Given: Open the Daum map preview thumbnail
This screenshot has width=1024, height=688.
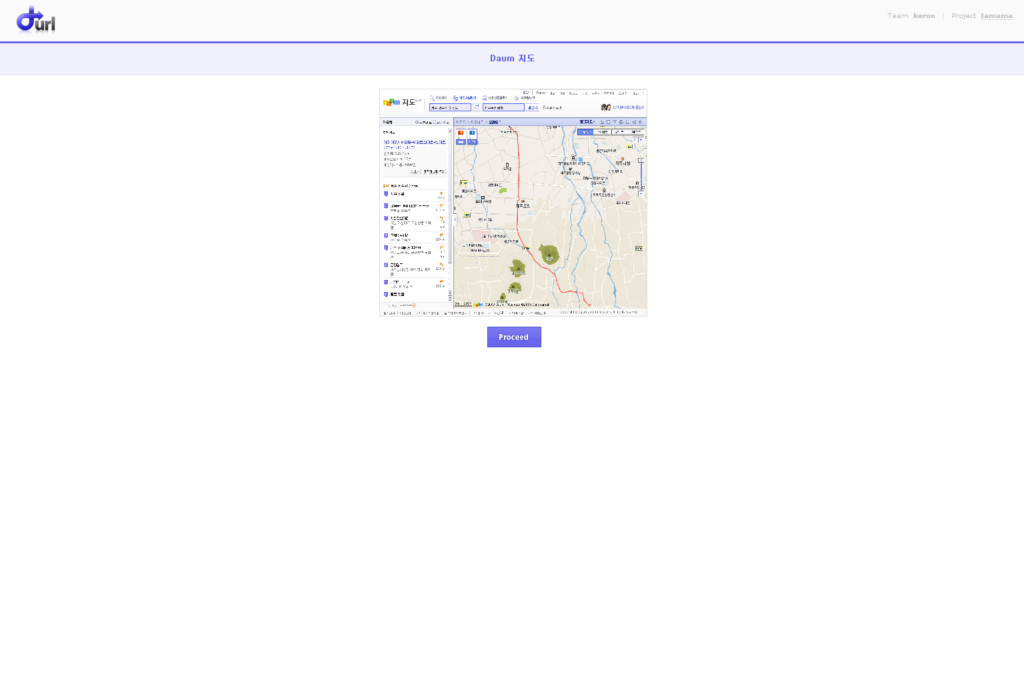Looking at the screenshot, I should (513, 203).
